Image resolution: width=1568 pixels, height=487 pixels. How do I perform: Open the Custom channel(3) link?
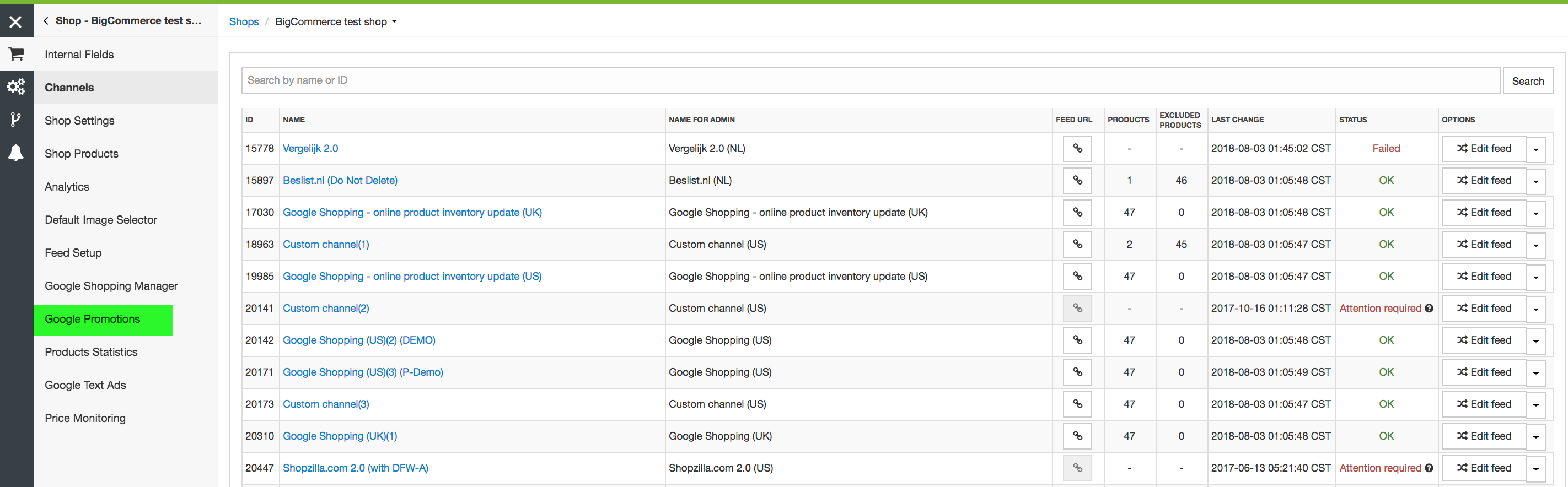326,404
